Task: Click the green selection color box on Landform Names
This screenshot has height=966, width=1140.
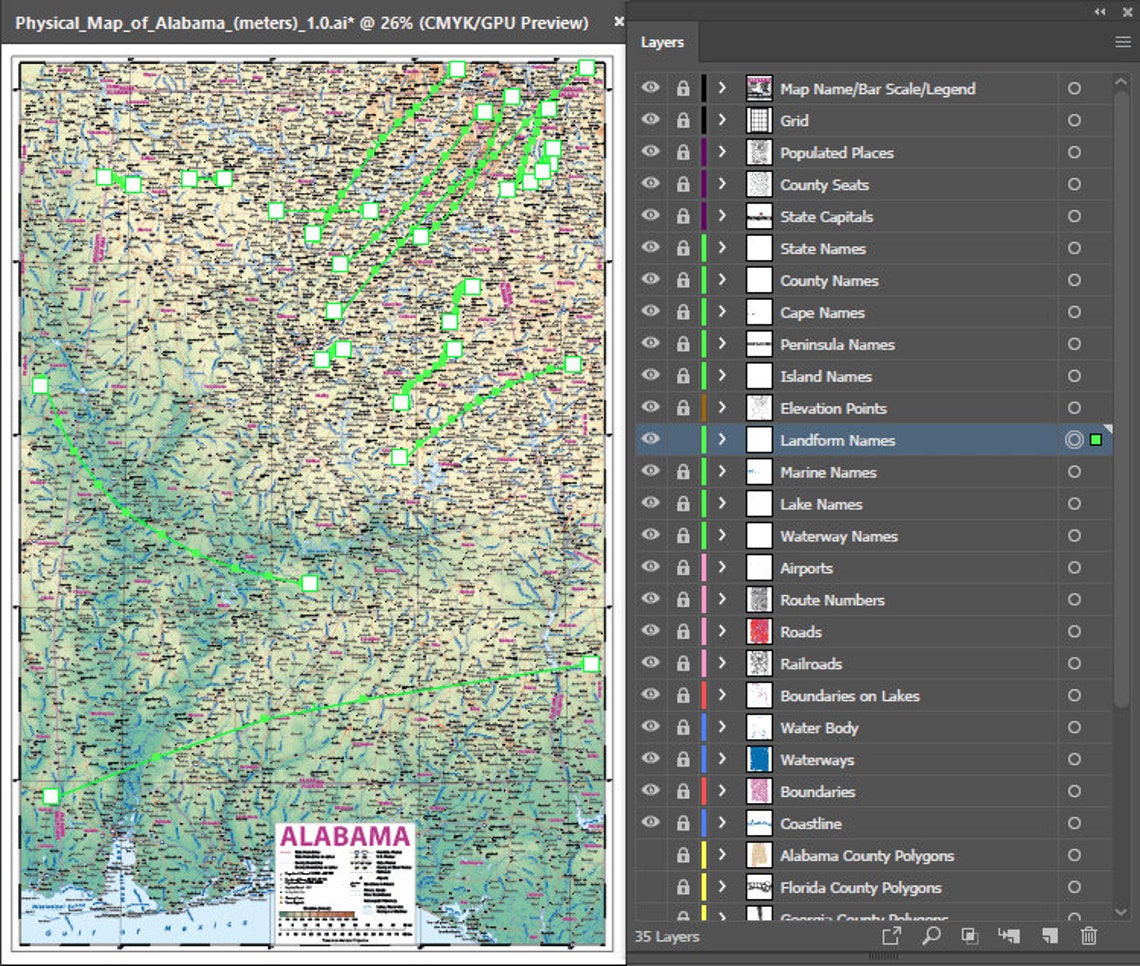Action: click(x=1095, y=440)
